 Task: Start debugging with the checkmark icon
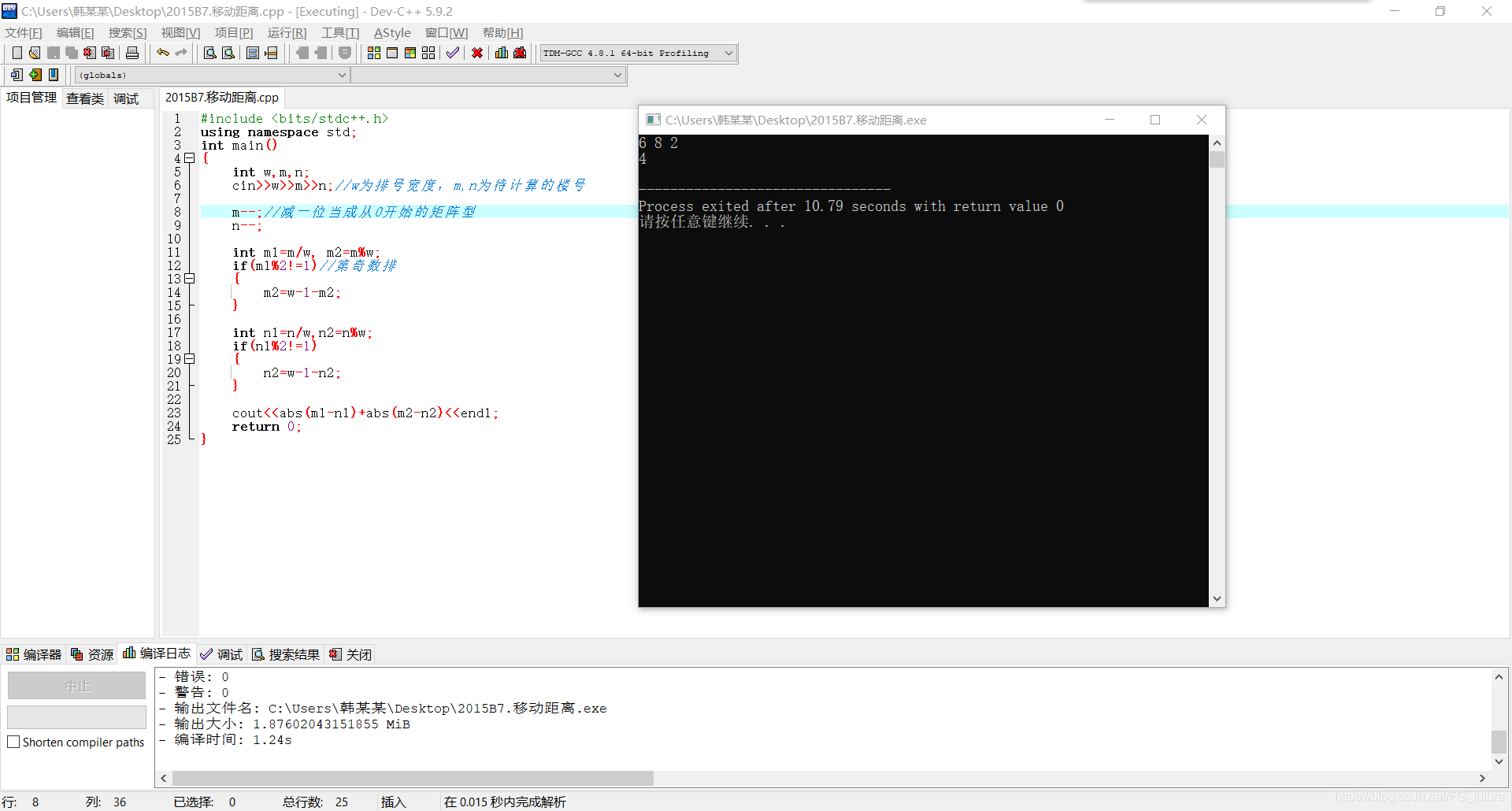tap(453, 53)
